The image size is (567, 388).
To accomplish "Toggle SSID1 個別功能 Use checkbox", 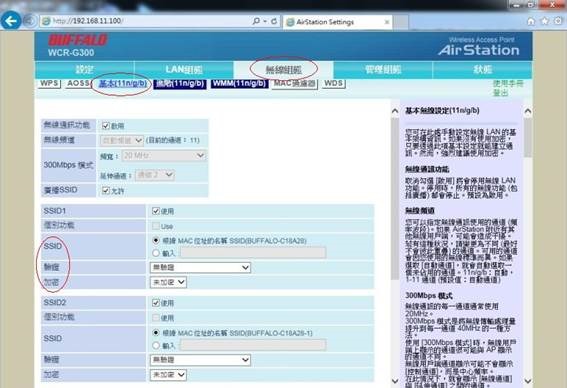I will coord(156,226).
